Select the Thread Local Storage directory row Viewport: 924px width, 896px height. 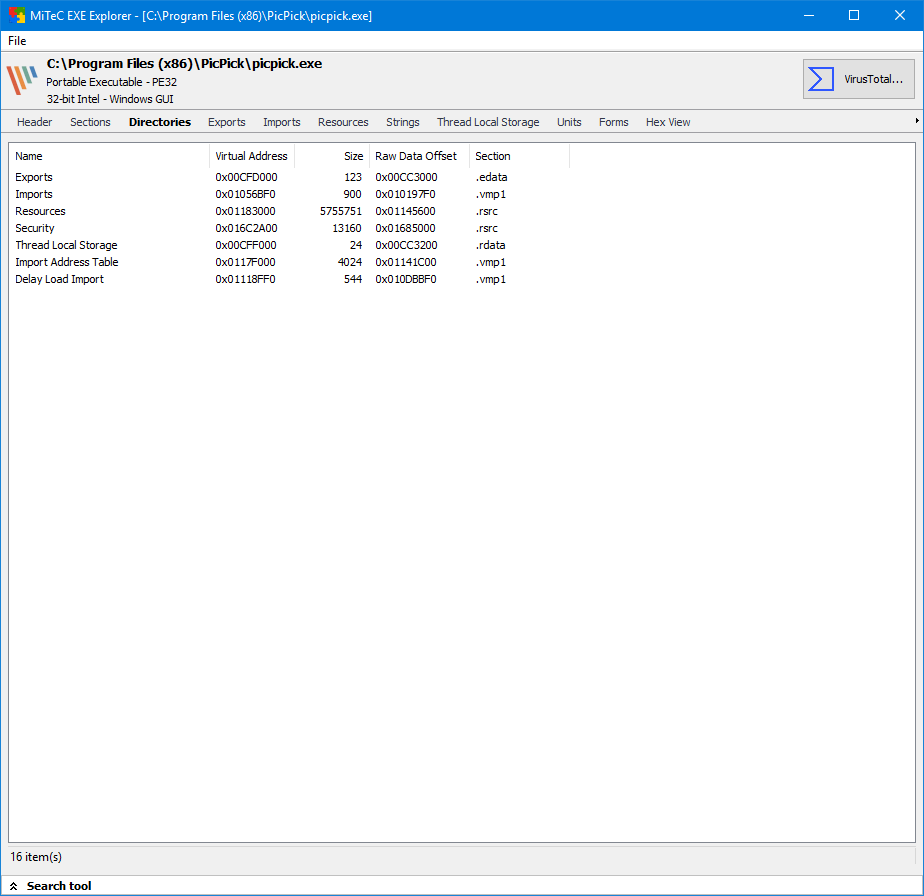point(289,245)
